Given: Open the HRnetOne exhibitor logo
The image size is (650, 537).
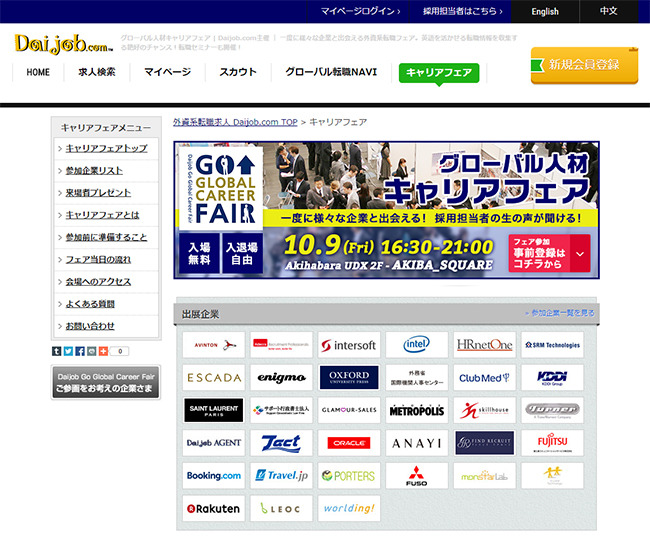Looking at the screenshot, I should pyautogui.click(x=485, y=345).
